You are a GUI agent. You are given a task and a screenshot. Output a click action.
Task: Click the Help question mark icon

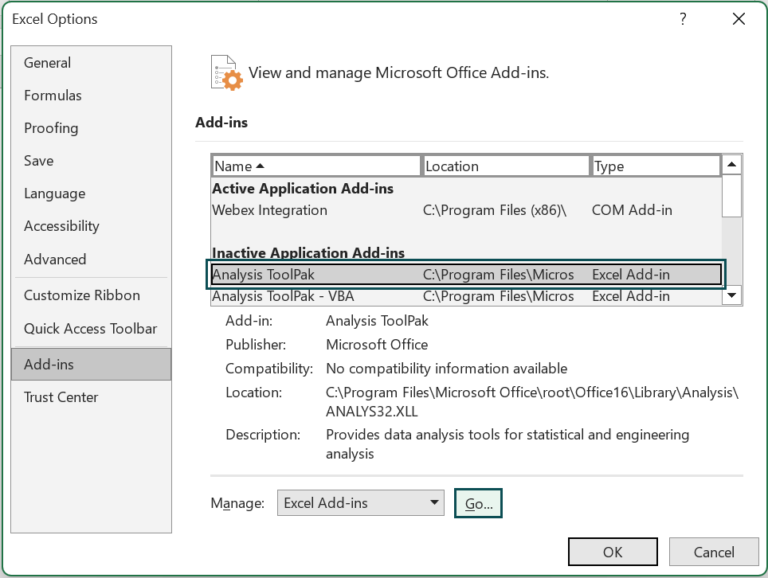pyautogui.click(x=683, y=19)
